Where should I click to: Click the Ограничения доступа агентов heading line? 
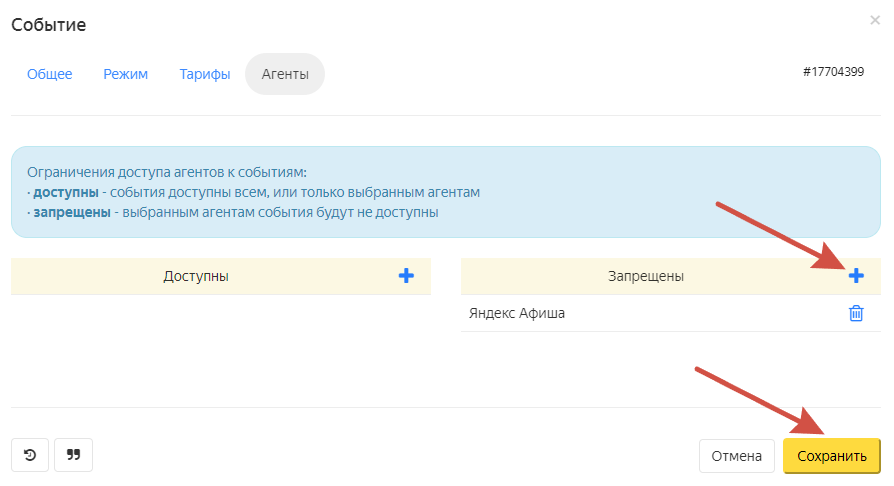167,172
